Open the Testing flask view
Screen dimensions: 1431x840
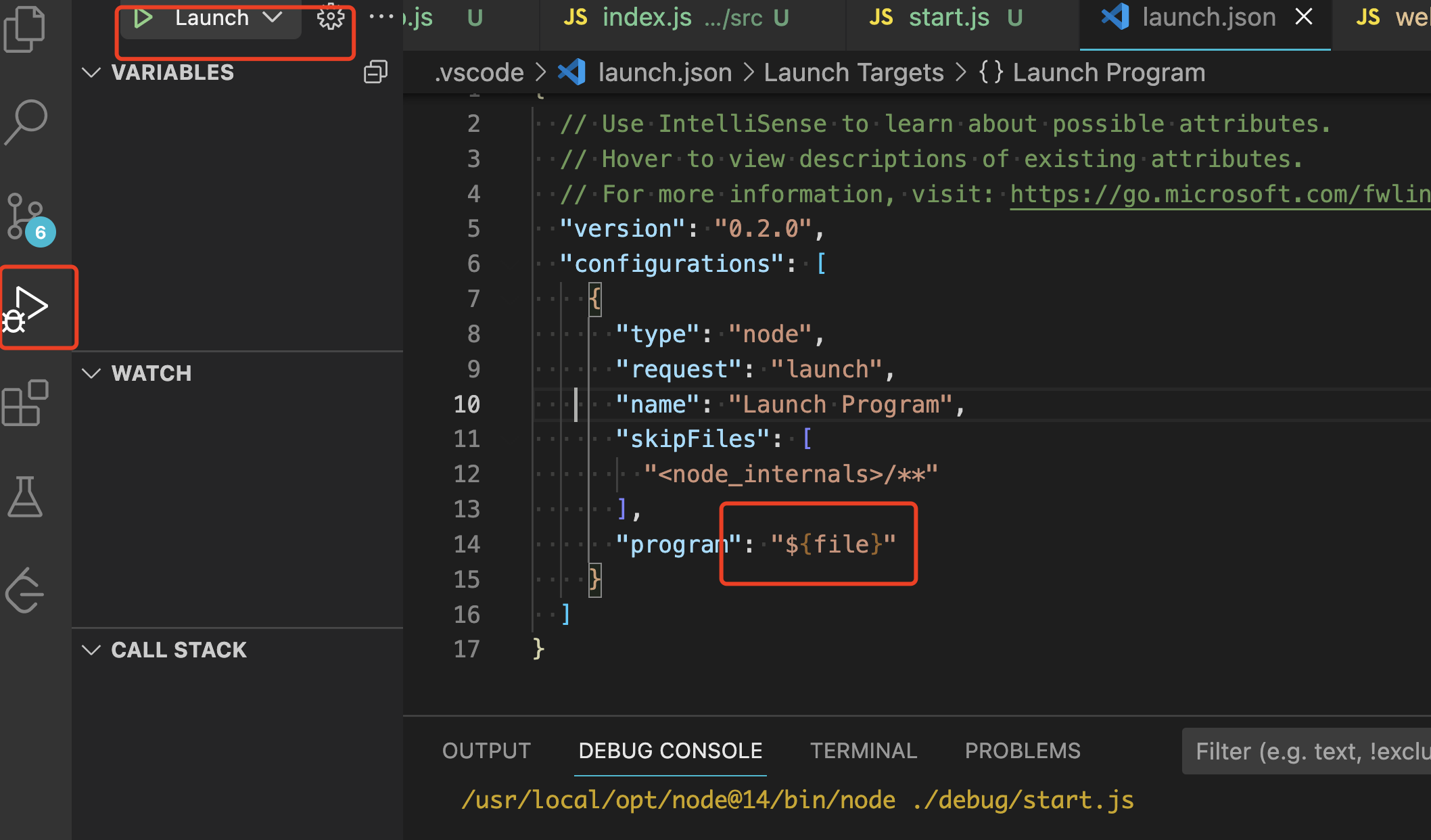pyautogui.click(x=26, y=497)
